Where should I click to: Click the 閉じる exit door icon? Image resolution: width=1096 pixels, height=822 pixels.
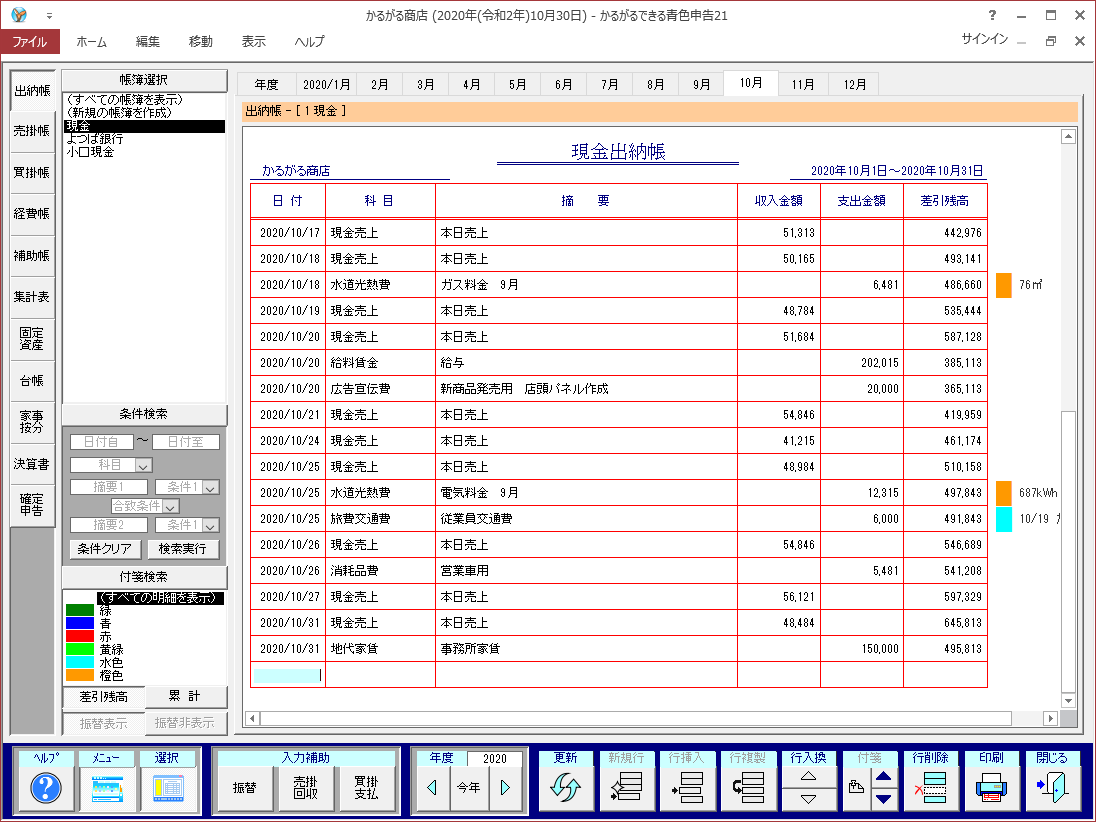click(1052, 788)
